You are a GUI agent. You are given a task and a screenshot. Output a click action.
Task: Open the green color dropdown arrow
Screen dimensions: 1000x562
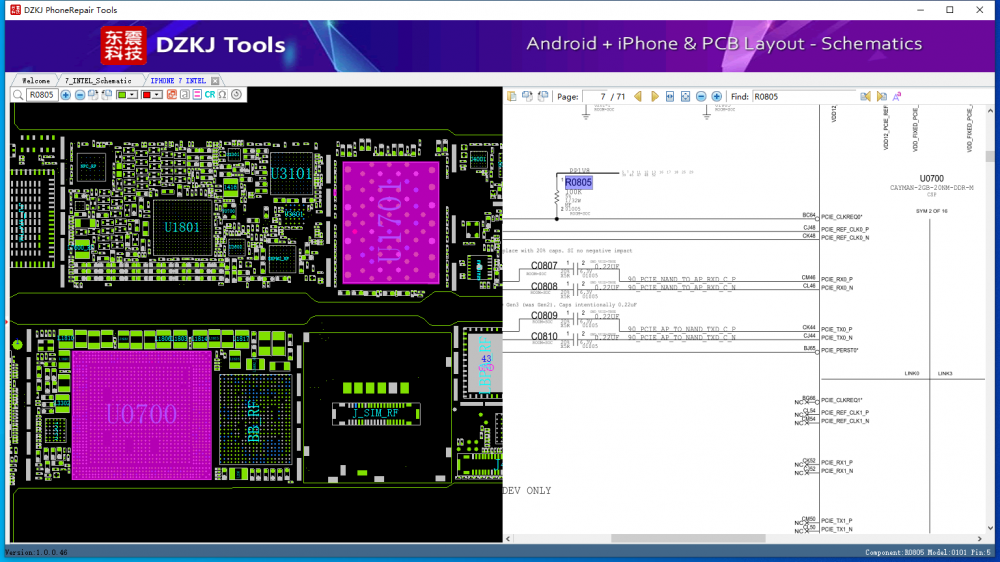tap(133, 95)
